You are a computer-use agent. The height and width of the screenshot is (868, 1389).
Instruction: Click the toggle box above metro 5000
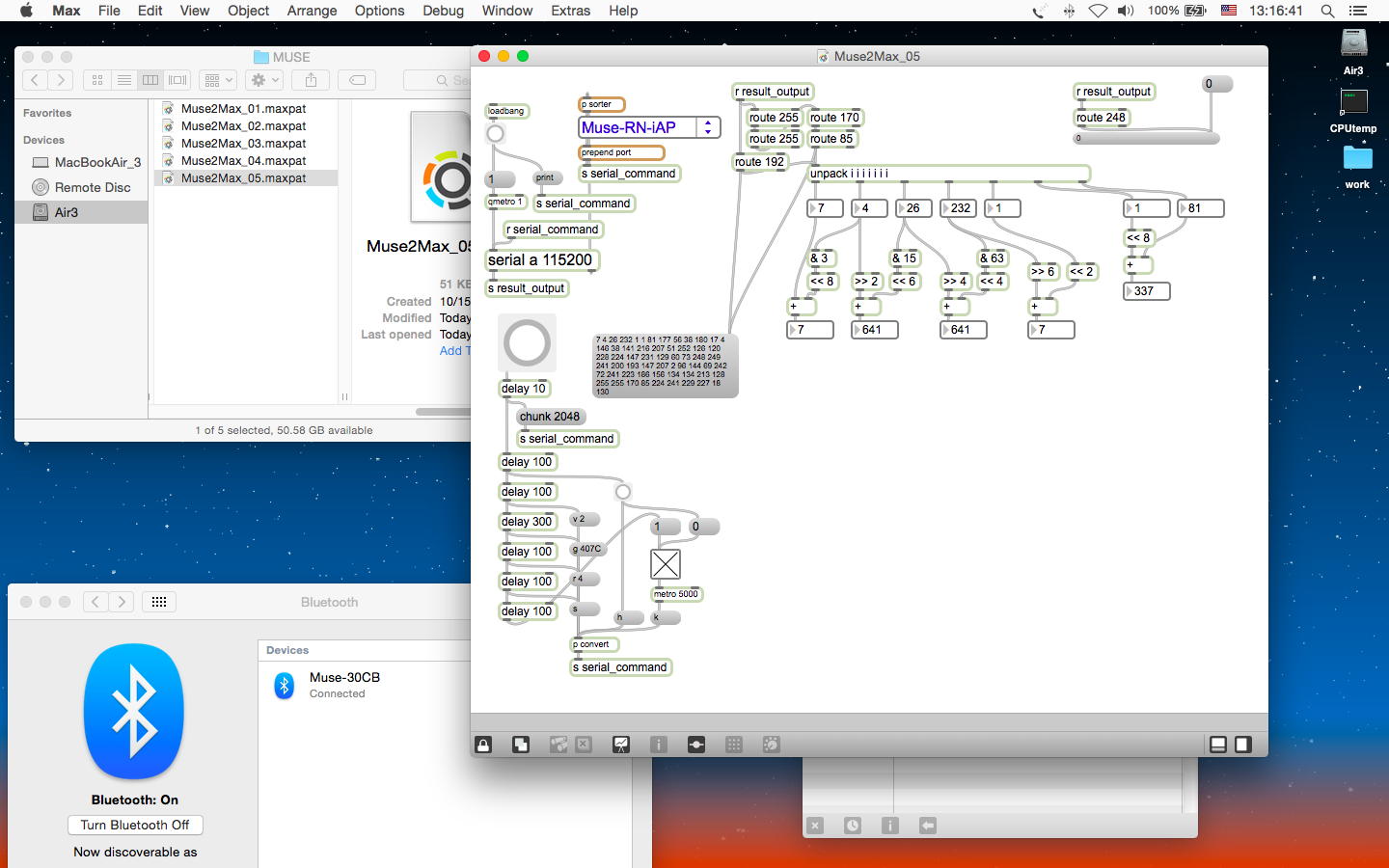click(x=666, y=564)
